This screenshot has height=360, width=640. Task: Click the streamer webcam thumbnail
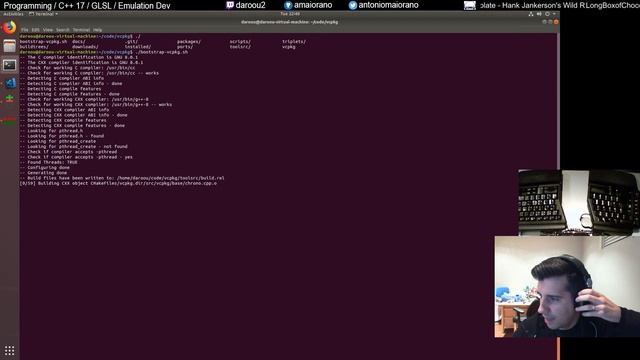(x=567, y=287)
